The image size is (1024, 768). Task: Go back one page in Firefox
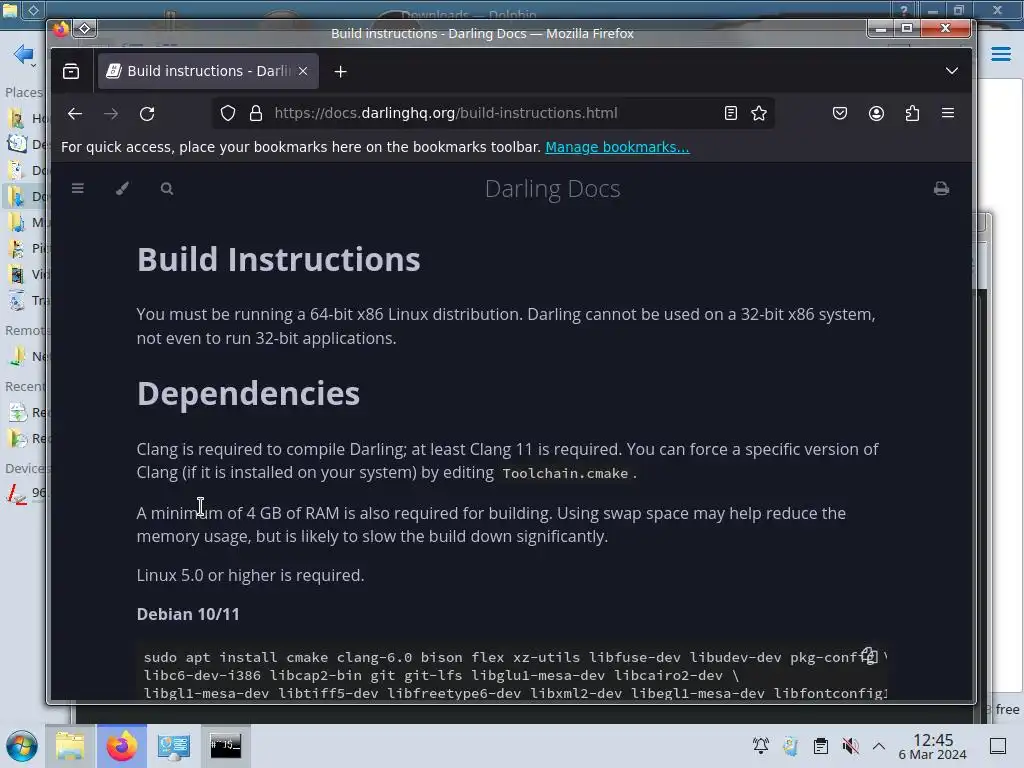[x=75, y=114]
